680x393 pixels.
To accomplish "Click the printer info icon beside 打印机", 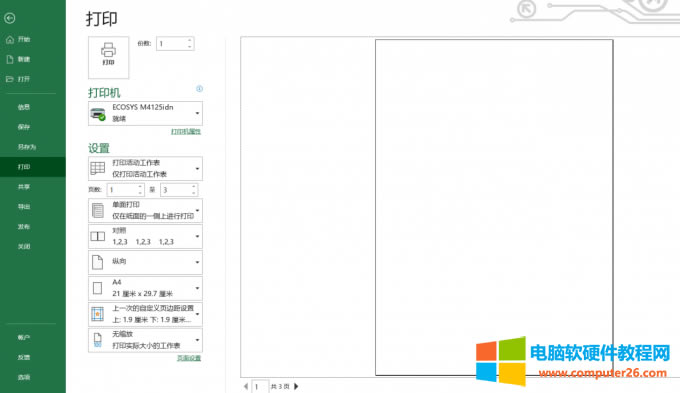I will click(199, 89).
